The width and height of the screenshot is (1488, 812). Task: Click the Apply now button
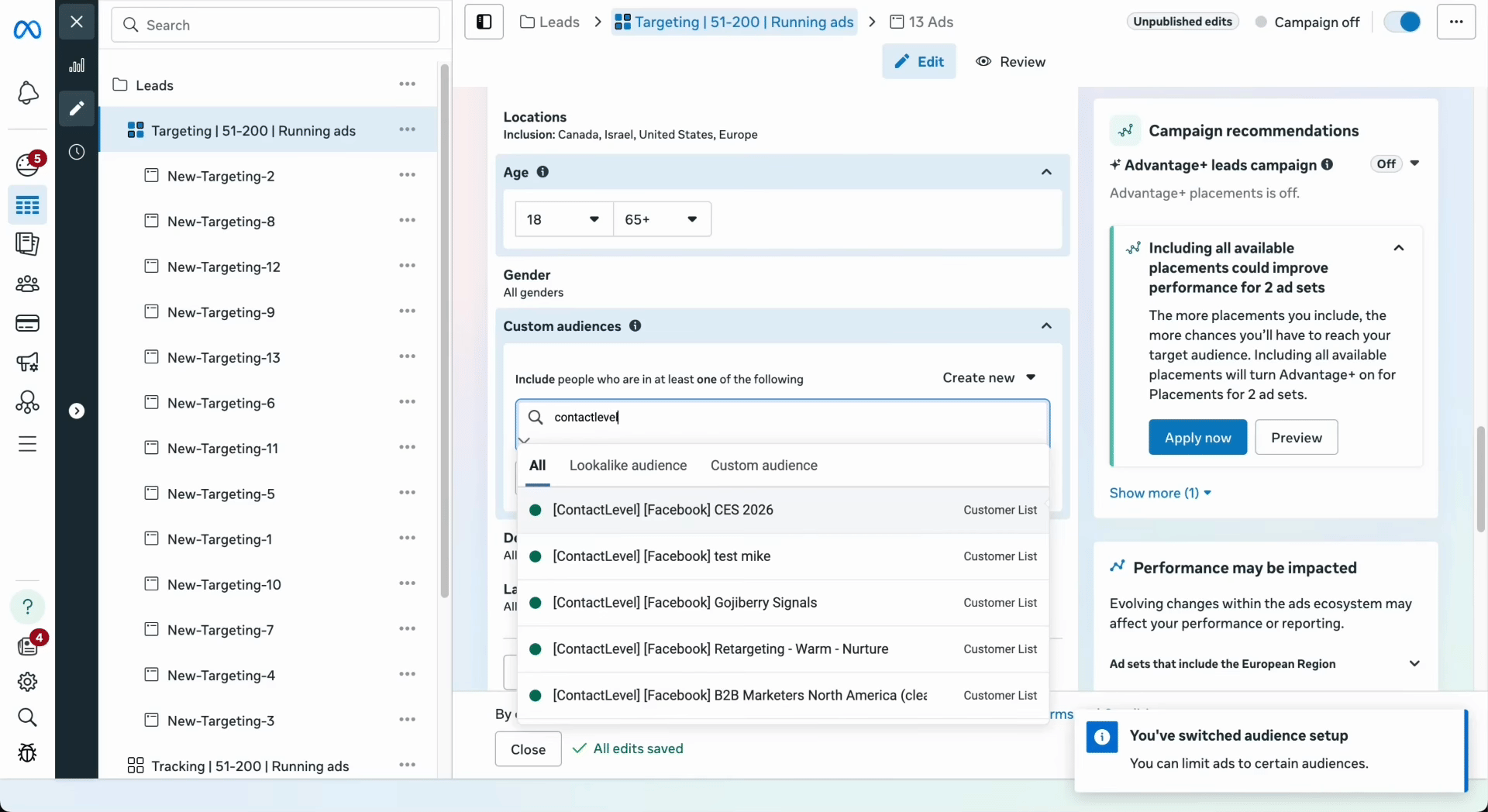1197,438
